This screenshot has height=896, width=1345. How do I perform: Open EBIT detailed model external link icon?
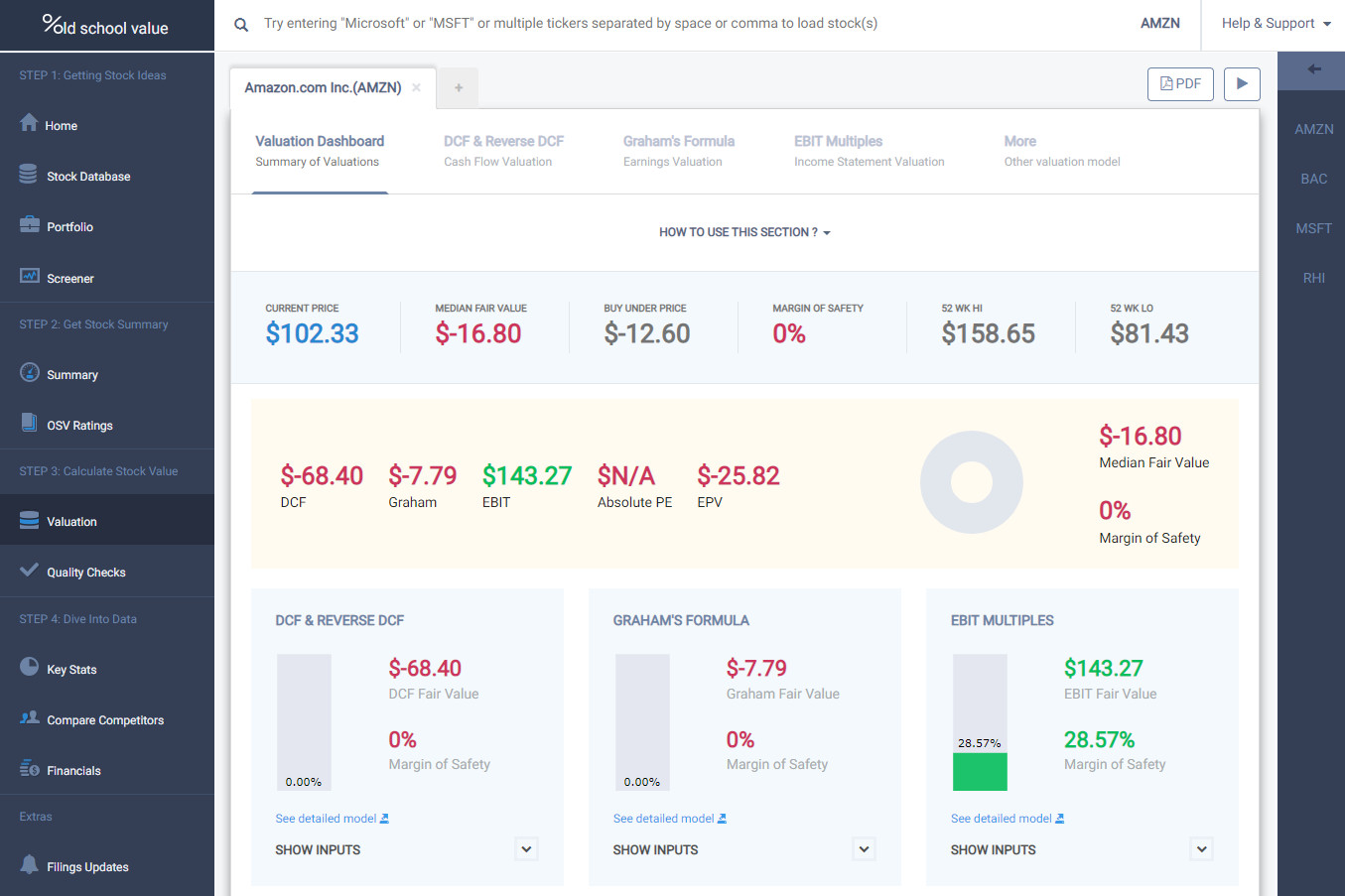(x=1060, y=819)
